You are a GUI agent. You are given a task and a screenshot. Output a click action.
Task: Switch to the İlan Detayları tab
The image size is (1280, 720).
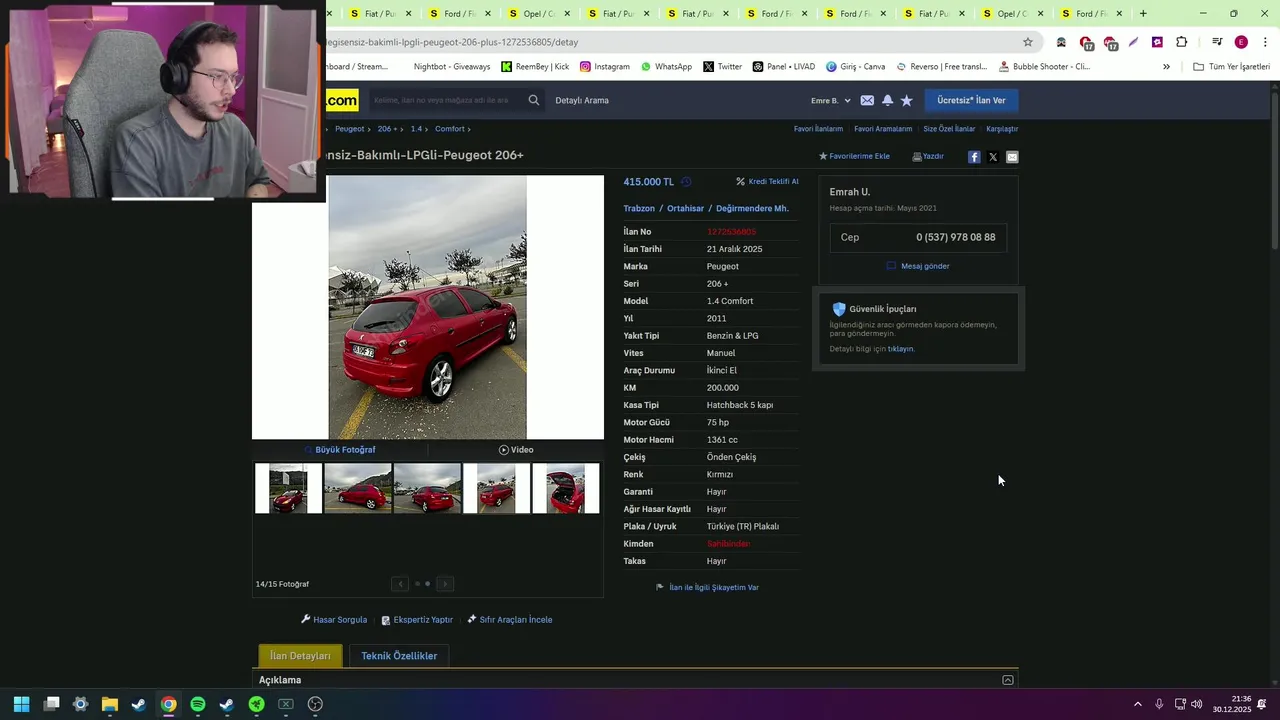pos(300,656)
